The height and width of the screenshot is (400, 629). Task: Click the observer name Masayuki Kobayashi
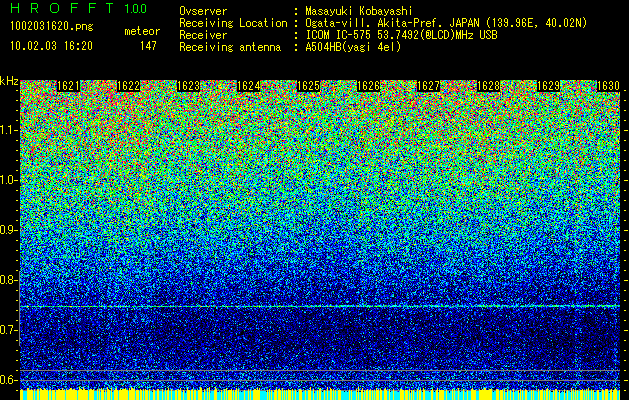359,11
